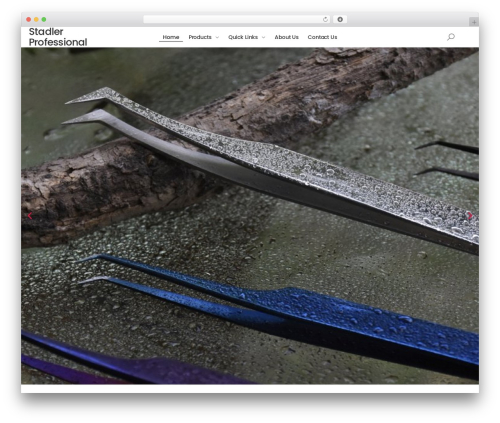Go to the About Us page
The image size is (500, 423).
pos(286,37)
